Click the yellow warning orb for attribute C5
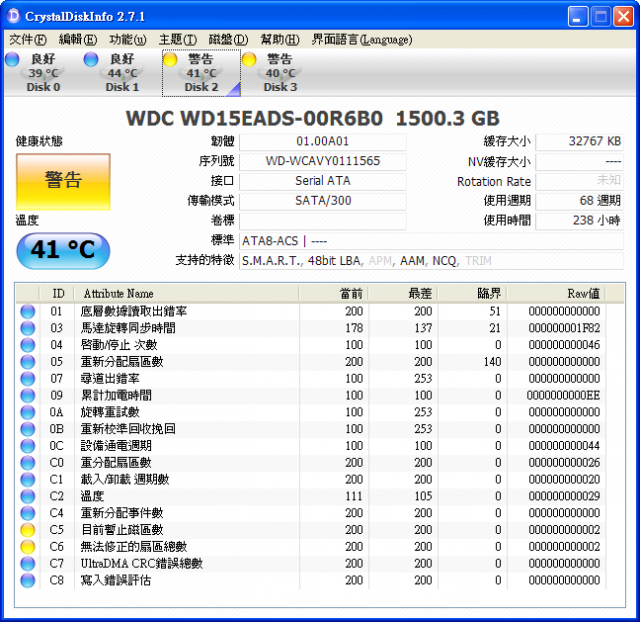The width and height of the screenshot is (640, 622). (28, 530)
